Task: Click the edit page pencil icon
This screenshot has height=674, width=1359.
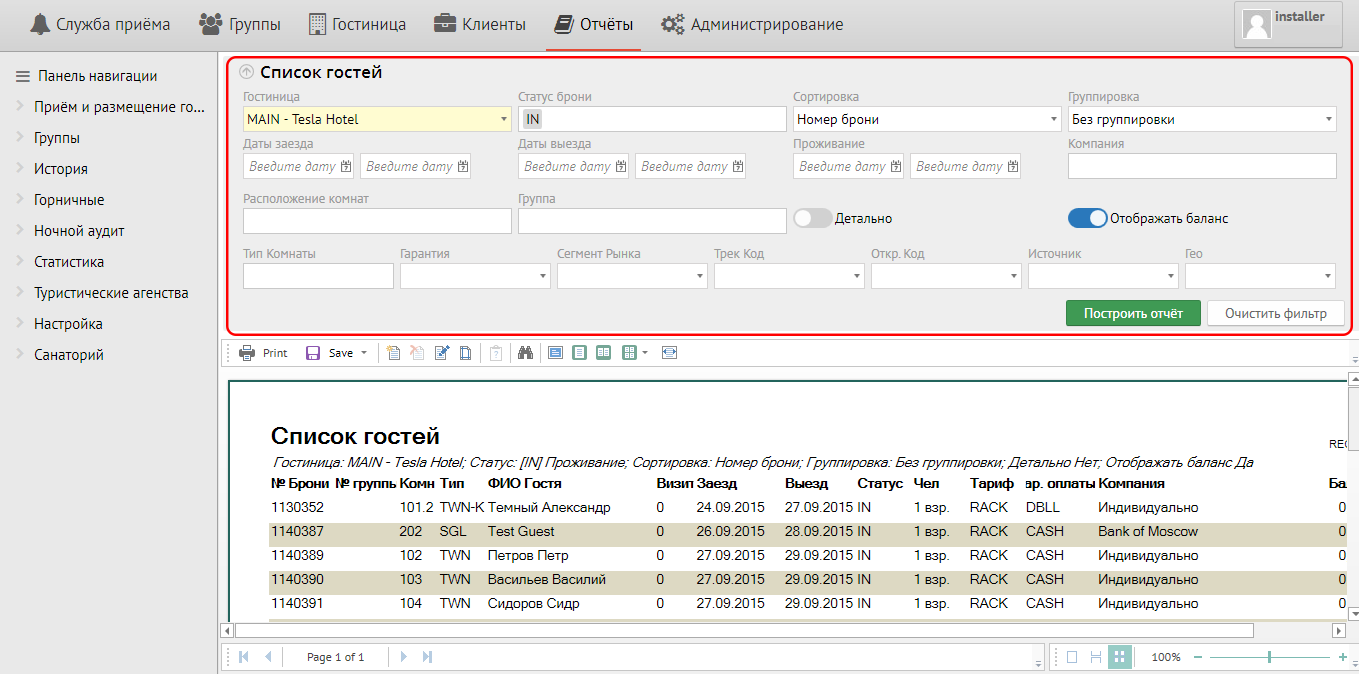Action: [x=442, y=353]
